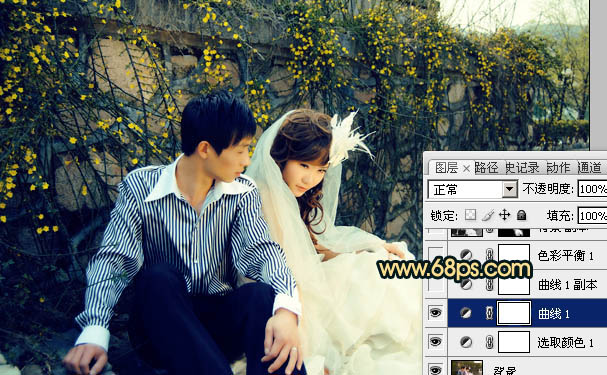
Task: Switch to the 通道 tab
Action: pyautogui.click(x=589, y=168)
